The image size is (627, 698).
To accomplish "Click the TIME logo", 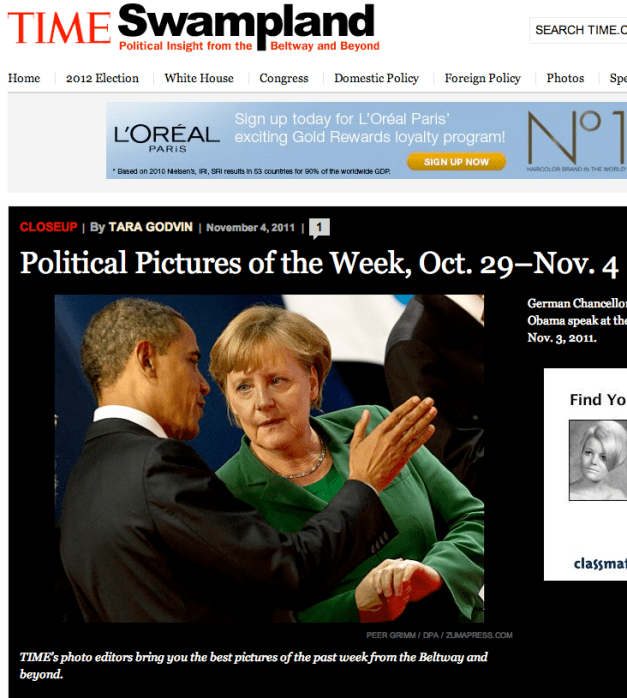I will click(59, 28).
